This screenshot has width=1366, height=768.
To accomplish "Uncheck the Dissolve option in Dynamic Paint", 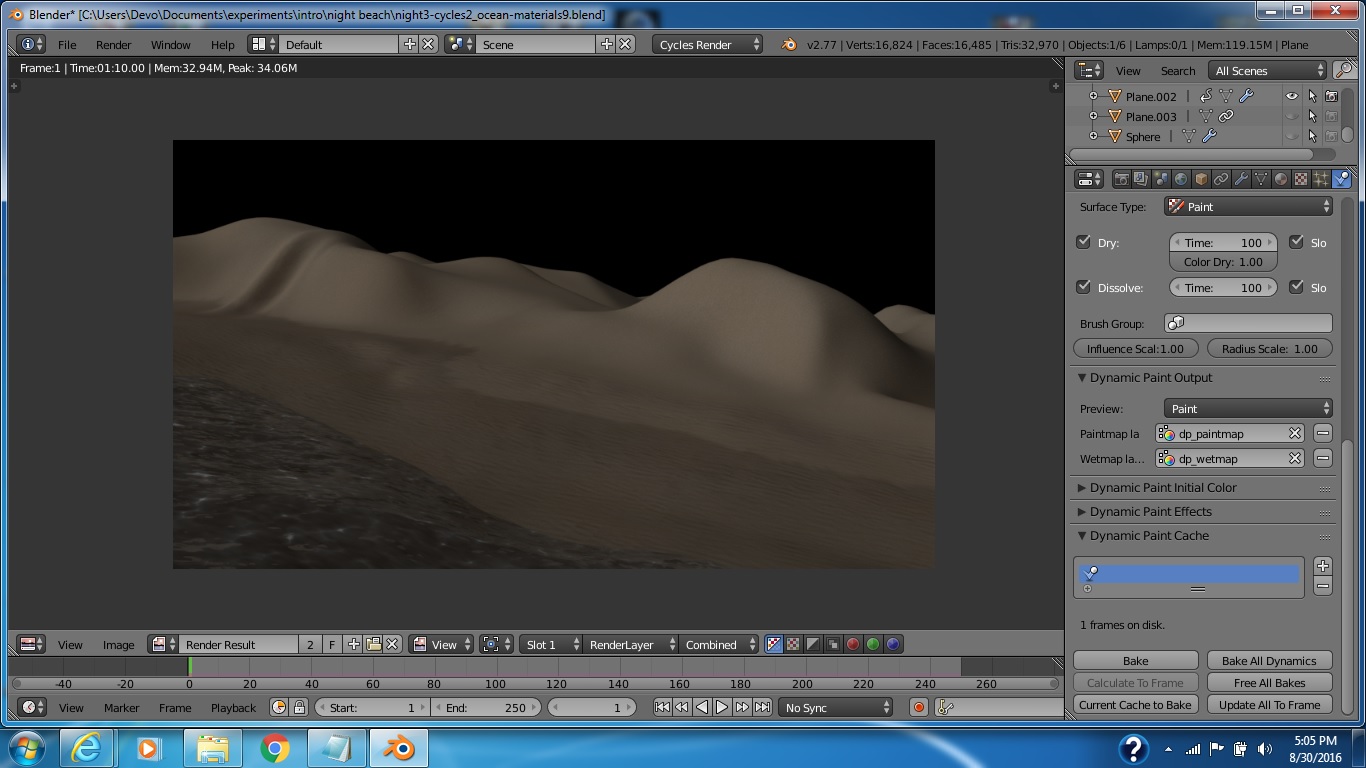I will 1083,287.
